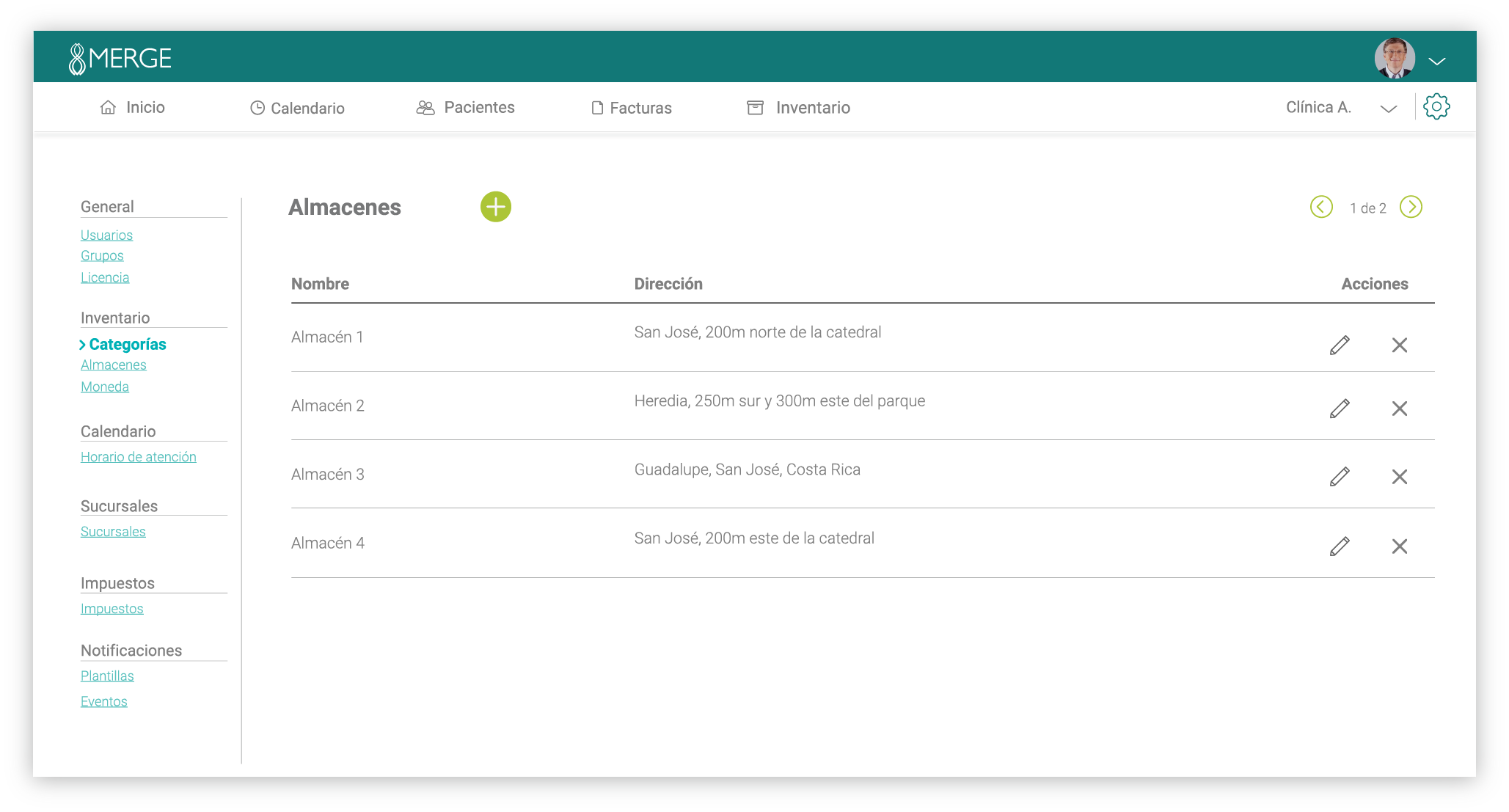Go to previous page arrow
This screenshot has width=1509, height=812.
coord(1321,208)
